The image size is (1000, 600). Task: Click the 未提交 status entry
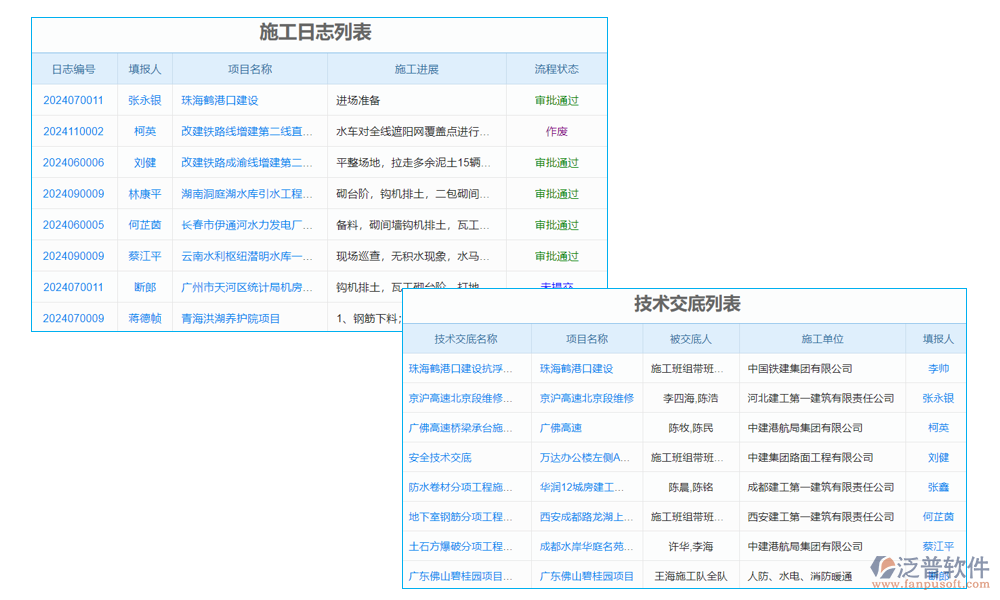click(x=556, y=287)
